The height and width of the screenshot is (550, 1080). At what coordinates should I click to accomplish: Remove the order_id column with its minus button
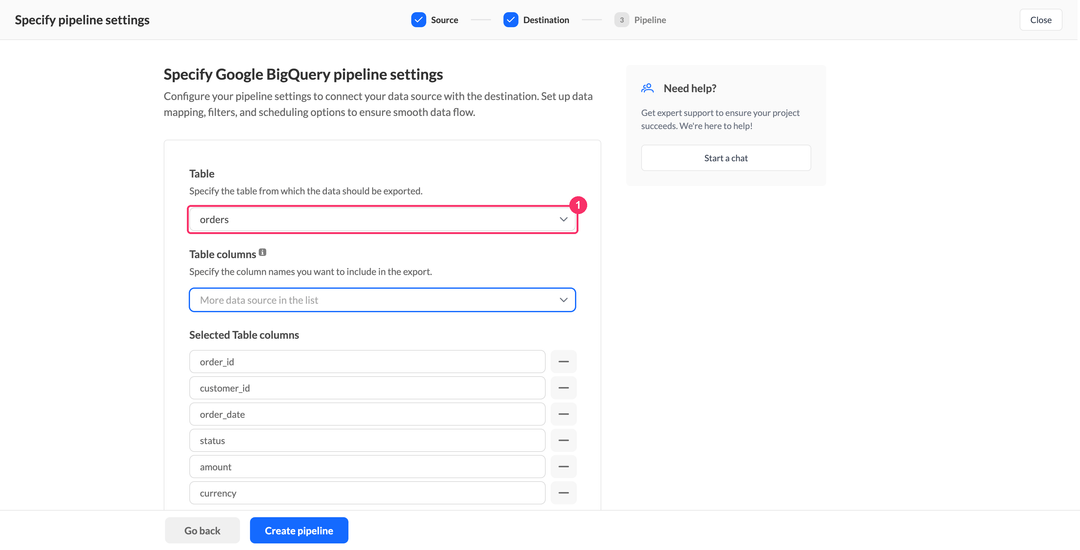563,361
